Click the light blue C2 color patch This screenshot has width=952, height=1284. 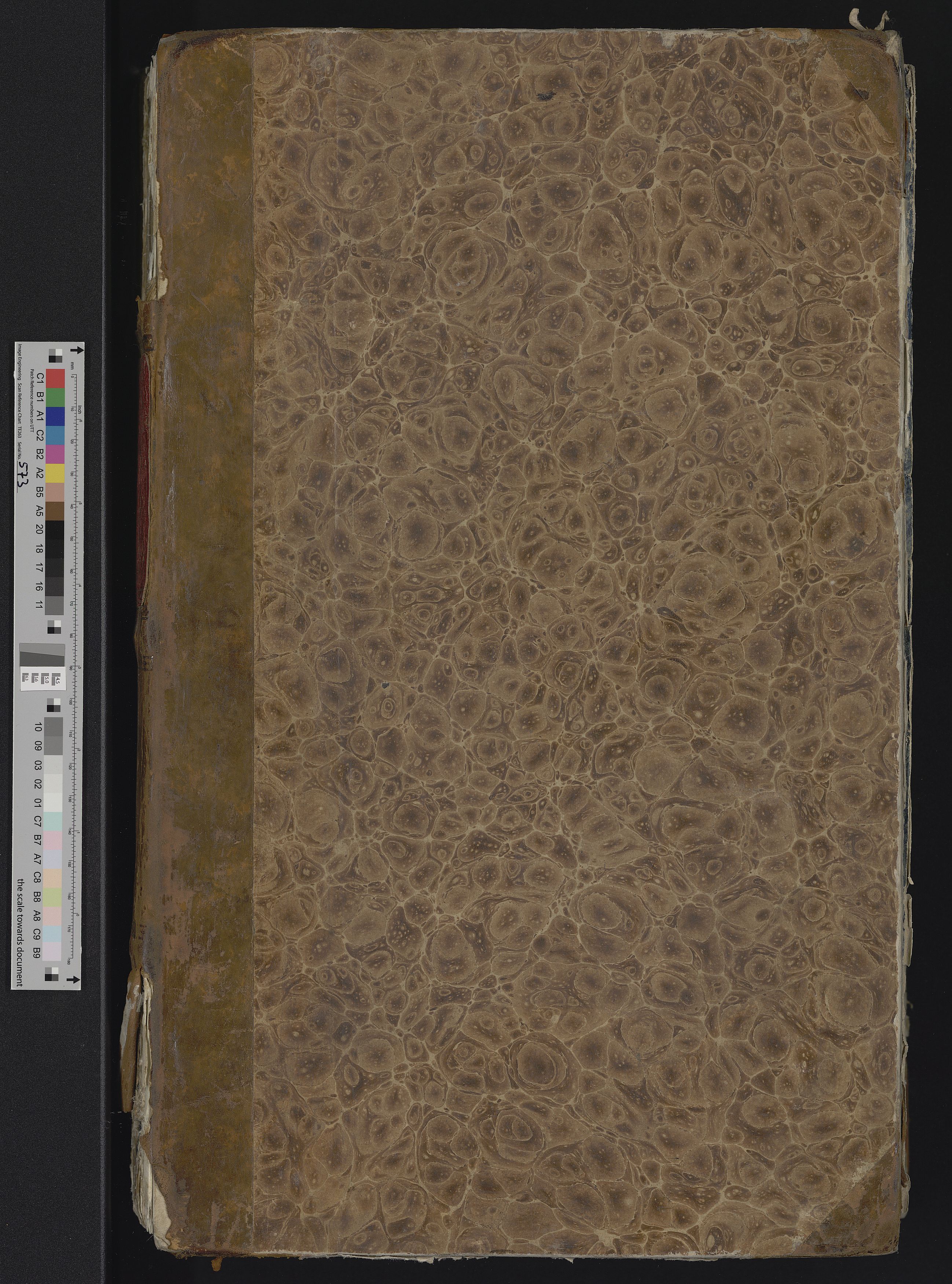55,435
